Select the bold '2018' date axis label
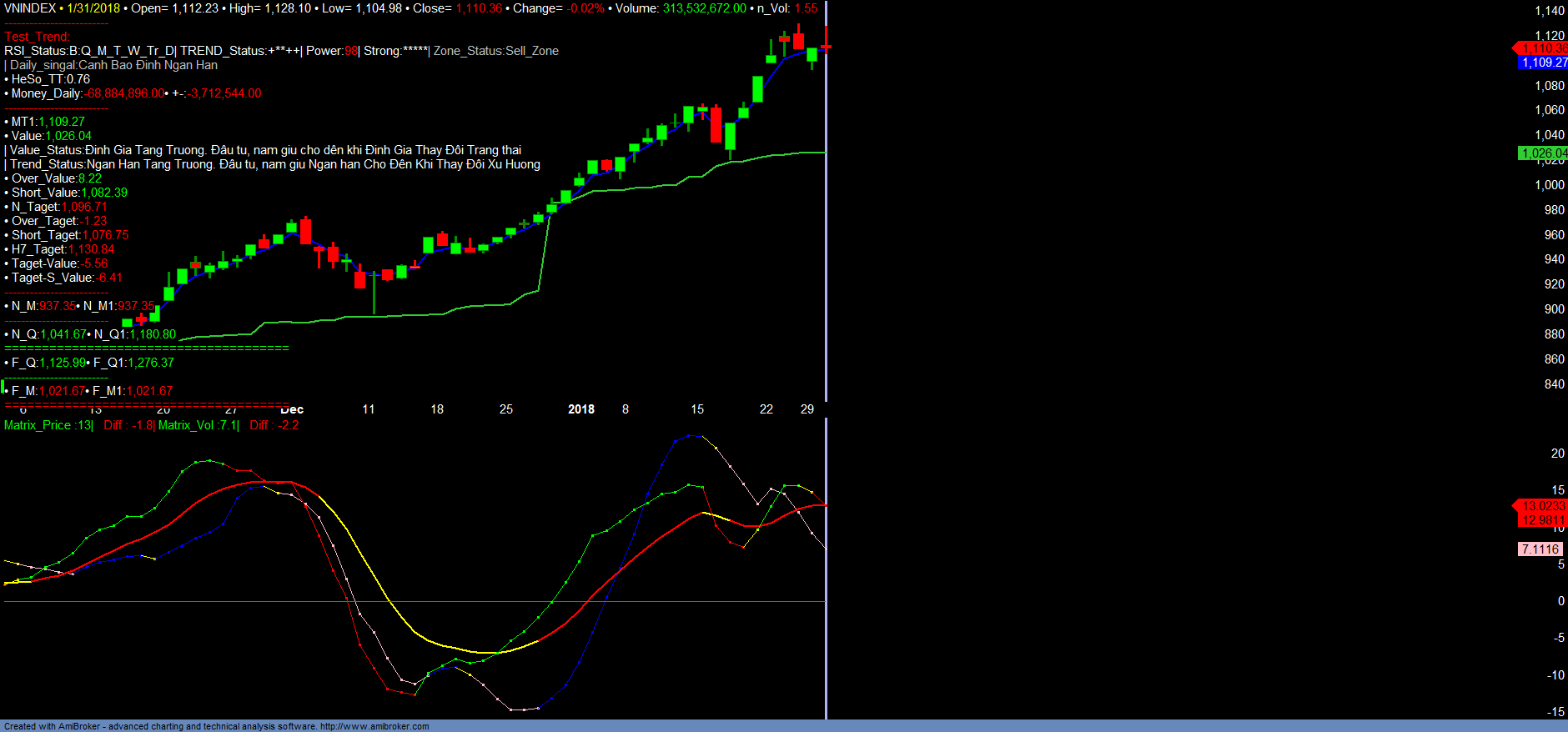Viewport: 1568px width, 732px height. 581,409
